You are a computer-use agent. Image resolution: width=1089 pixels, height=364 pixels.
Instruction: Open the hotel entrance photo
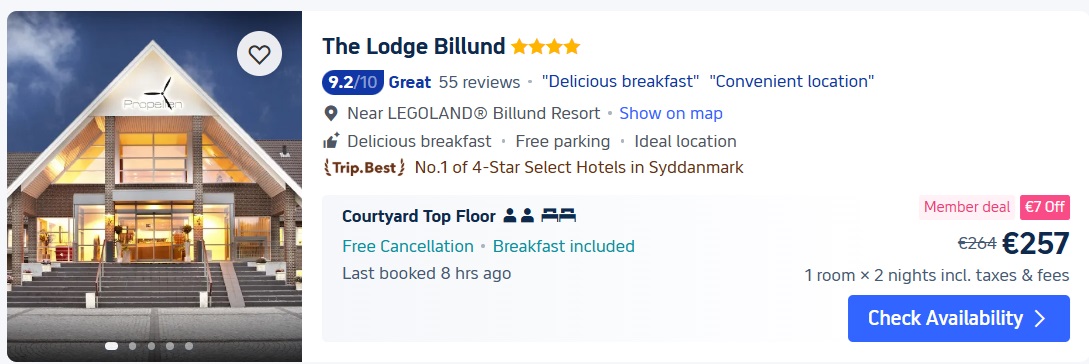point(154,186)
